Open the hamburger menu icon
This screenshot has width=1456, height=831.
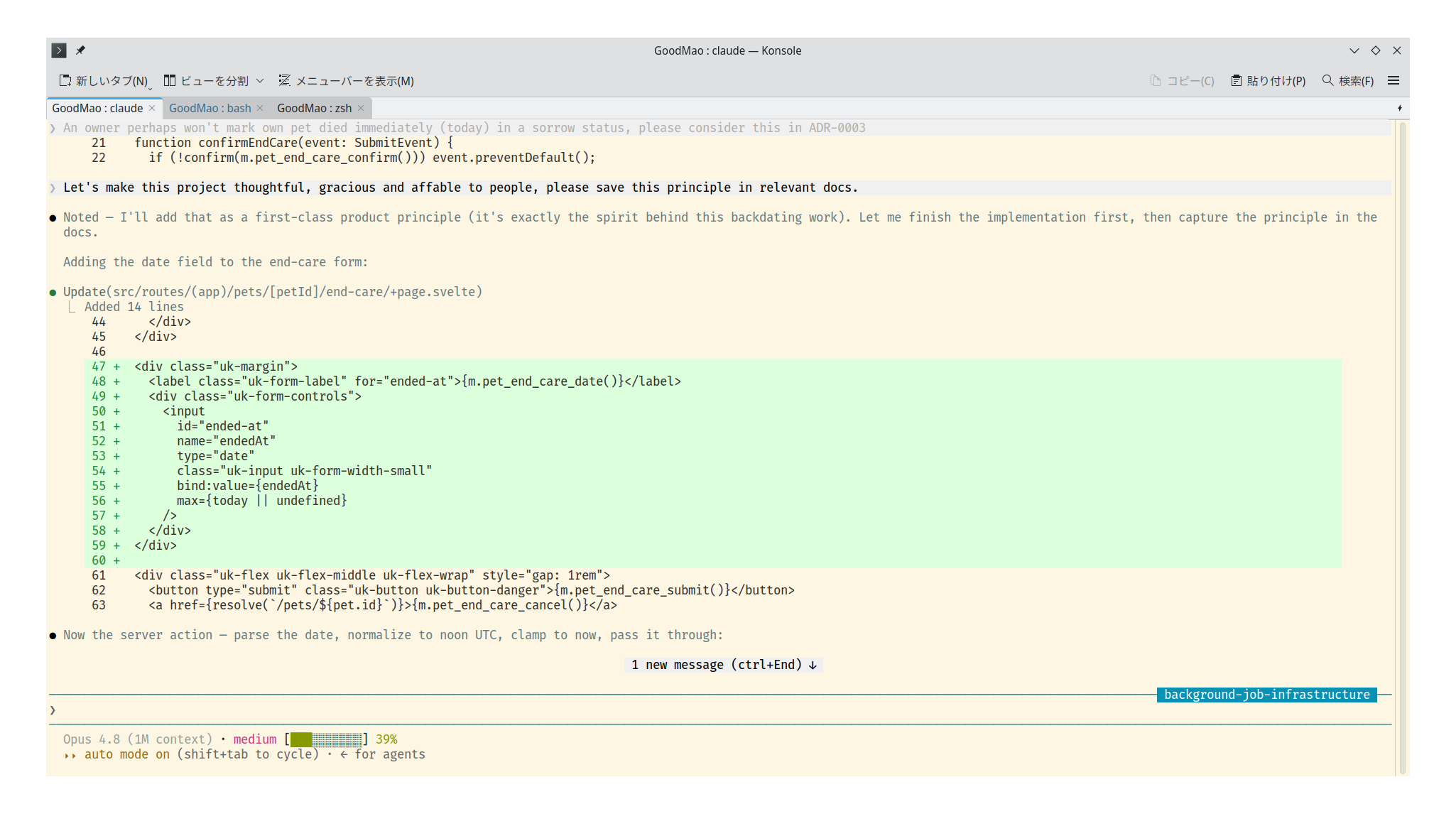tap(1393, 81)
